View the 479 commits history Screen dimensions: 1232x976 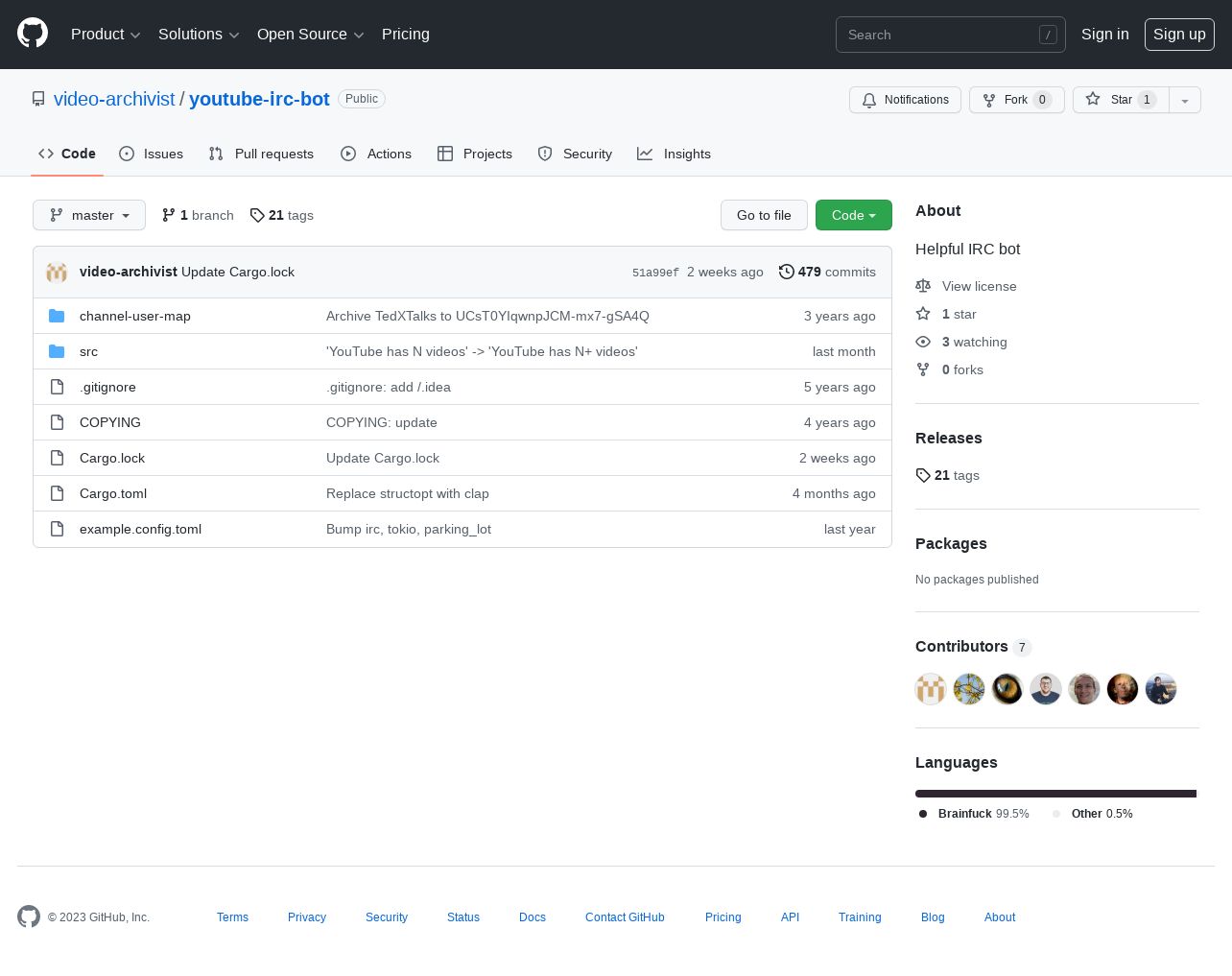827,272
